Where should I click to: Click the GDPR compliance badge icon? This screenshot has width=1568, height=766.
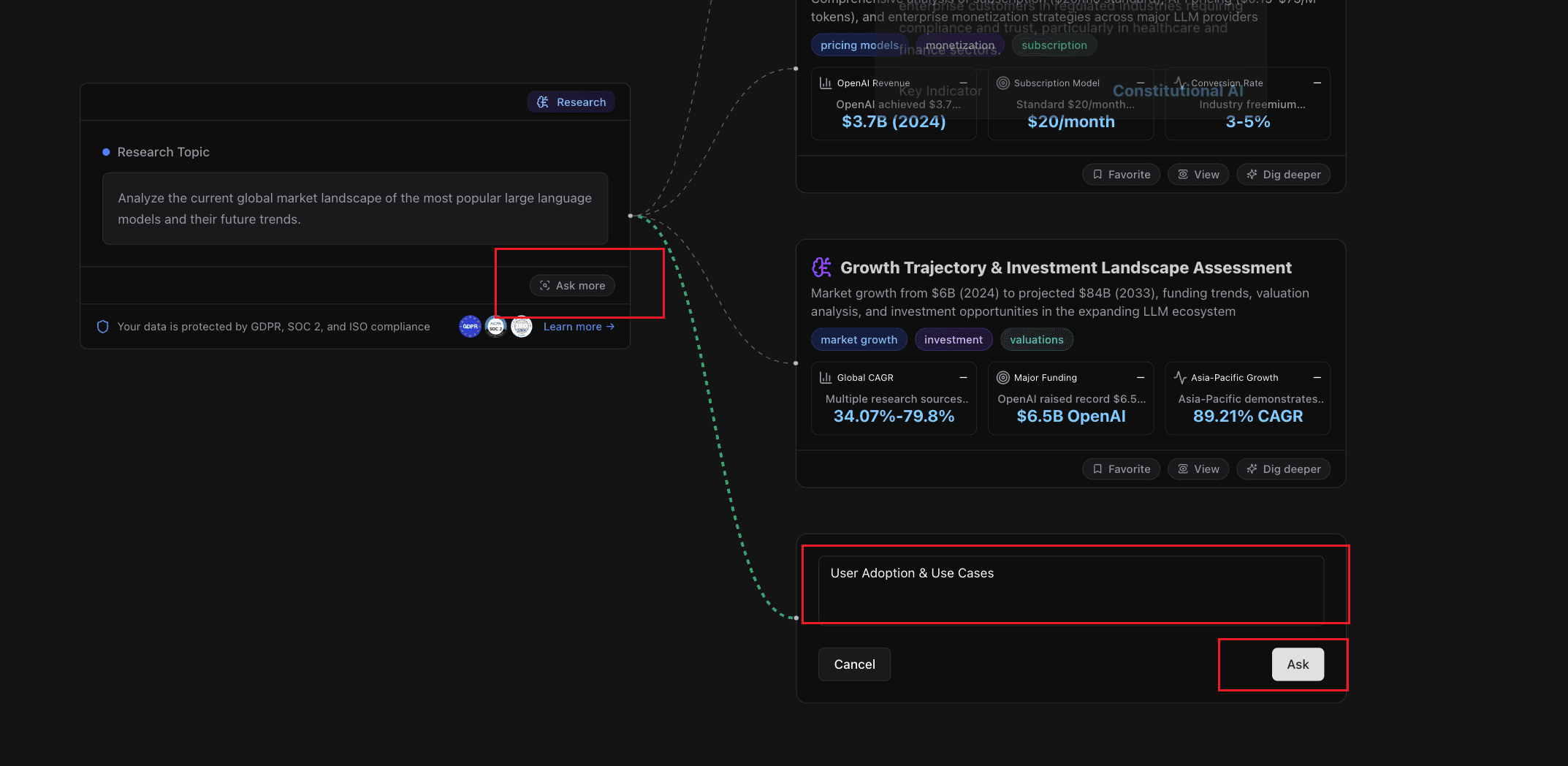[470, 327]
